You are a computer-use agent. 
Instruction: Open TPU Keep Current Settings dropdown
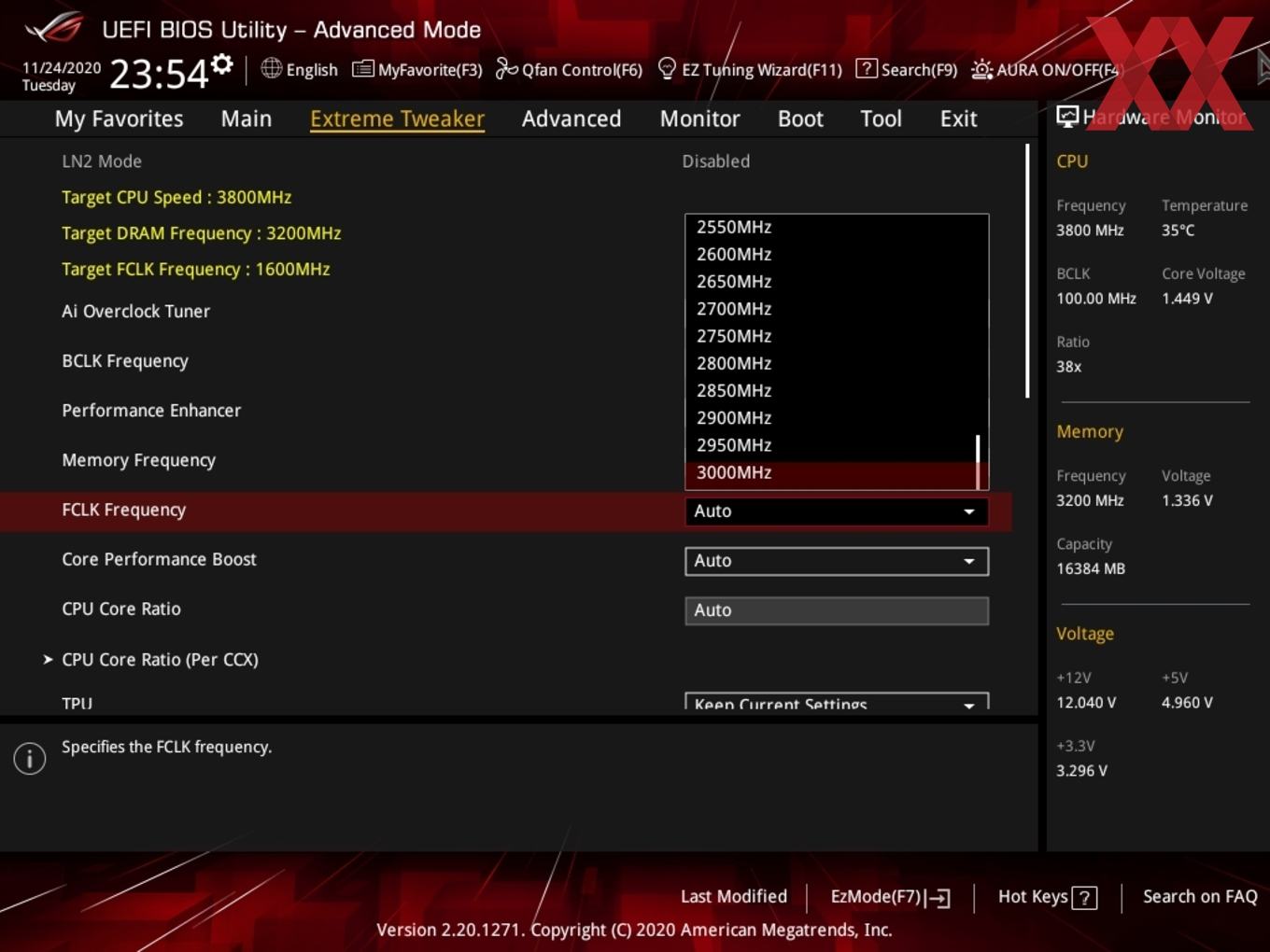(x=837, y=702)
